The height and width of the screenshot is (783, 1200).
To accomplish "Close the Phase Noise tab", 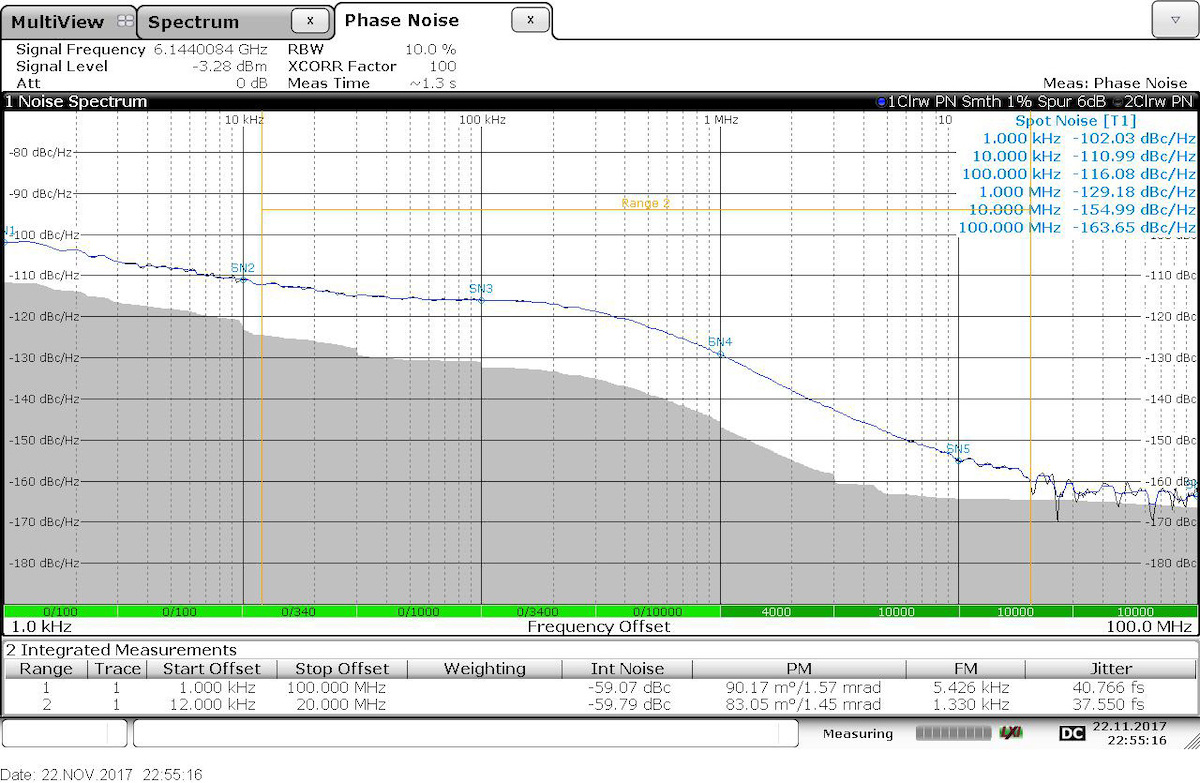I will pos(530,20).
